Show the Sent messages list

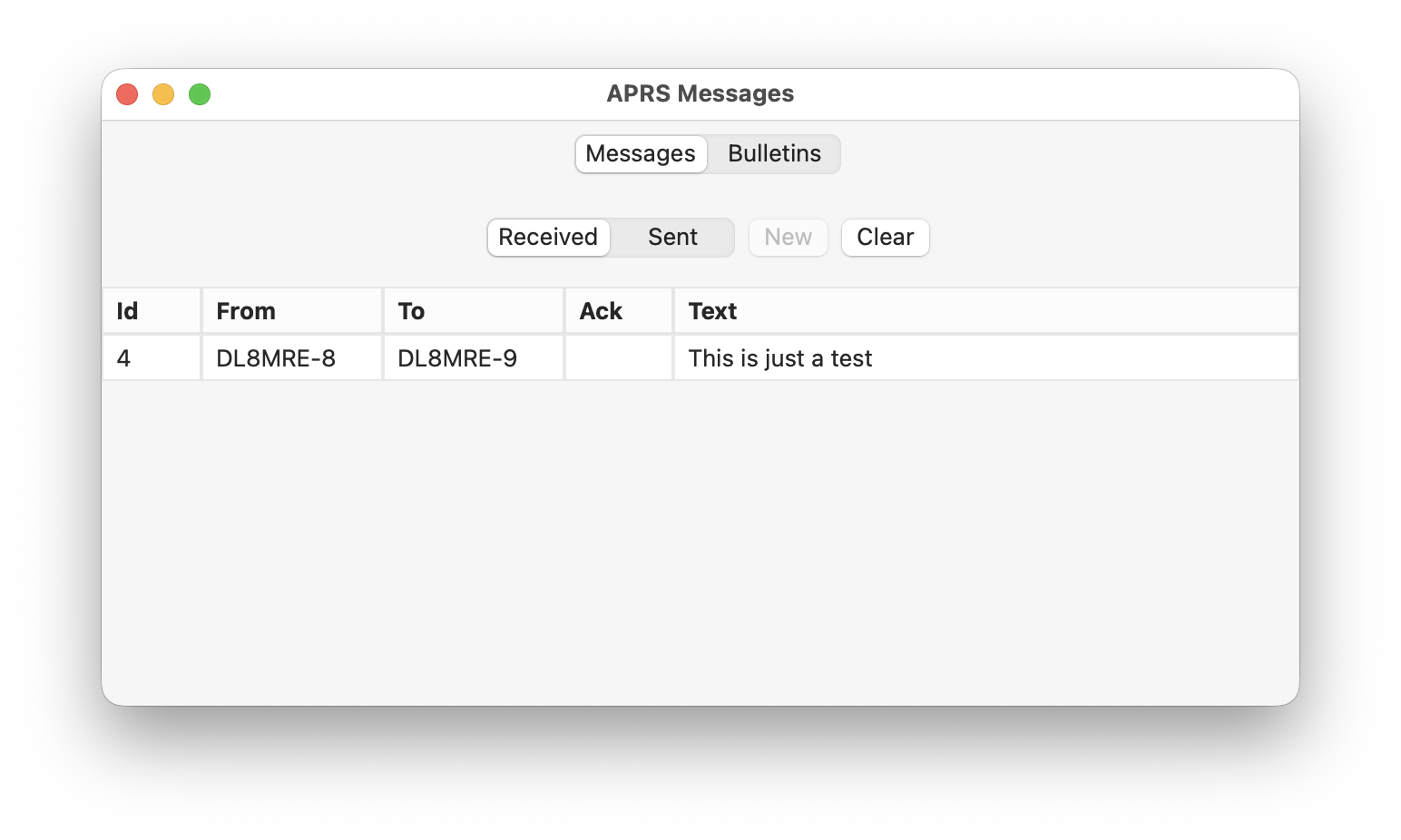tap(672, 238)
